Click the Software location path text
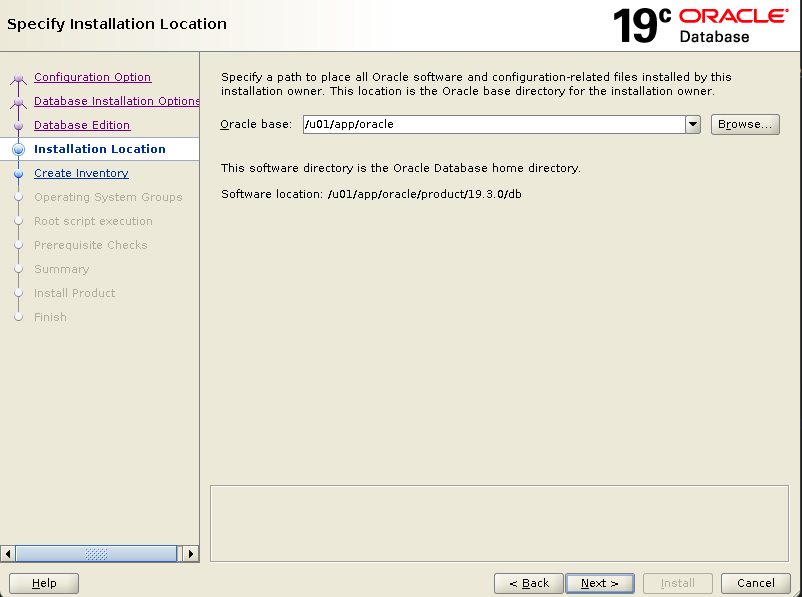The image size is (802, 597). coord(425,194)
